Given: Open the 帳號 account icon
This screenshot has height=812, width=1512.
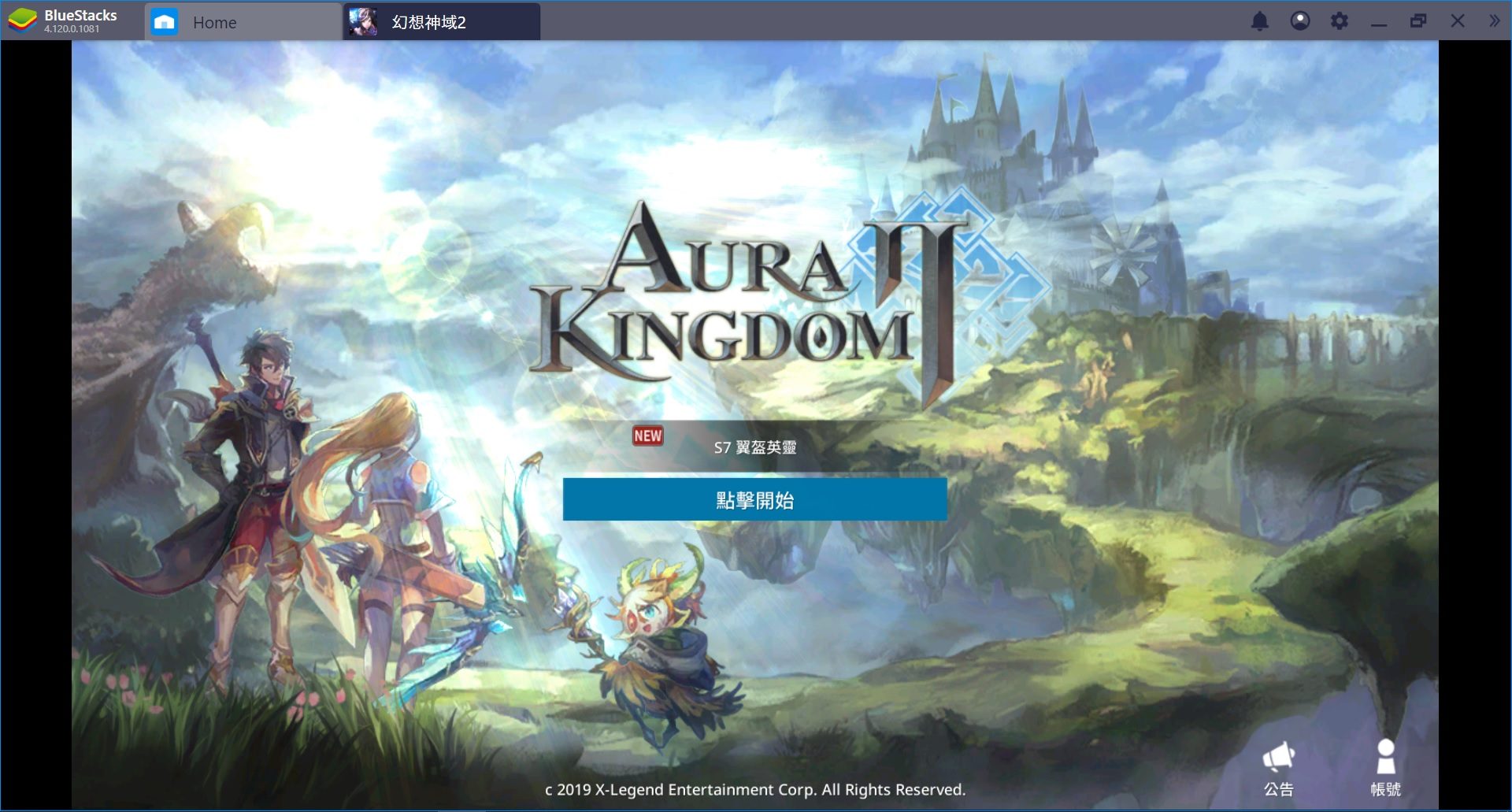Looking at the screenshot, I should point(1385,769).
